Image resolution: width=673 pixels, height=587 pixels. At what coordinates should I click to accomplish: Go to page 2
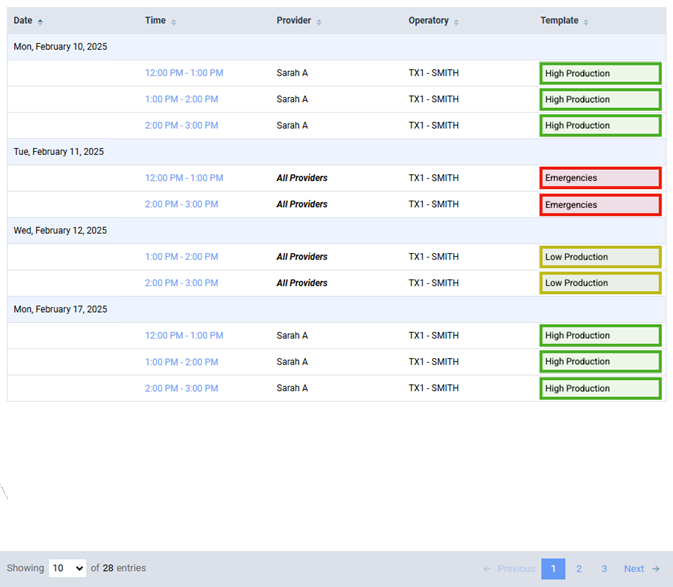pos(578,569)
